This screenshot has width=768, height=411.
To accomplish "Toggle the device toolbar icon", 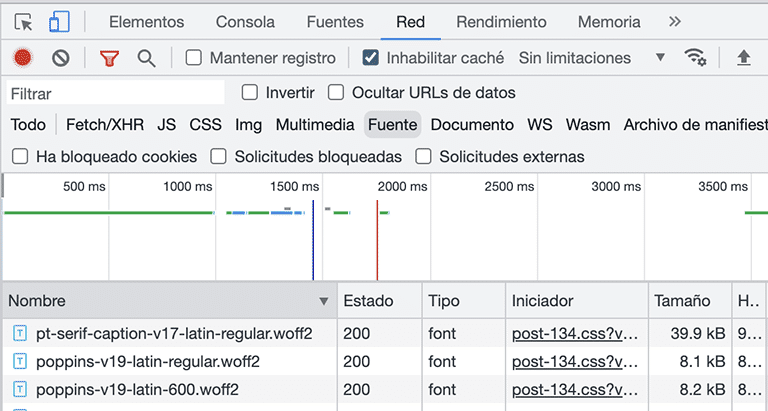I will click(x=59, y=22).
